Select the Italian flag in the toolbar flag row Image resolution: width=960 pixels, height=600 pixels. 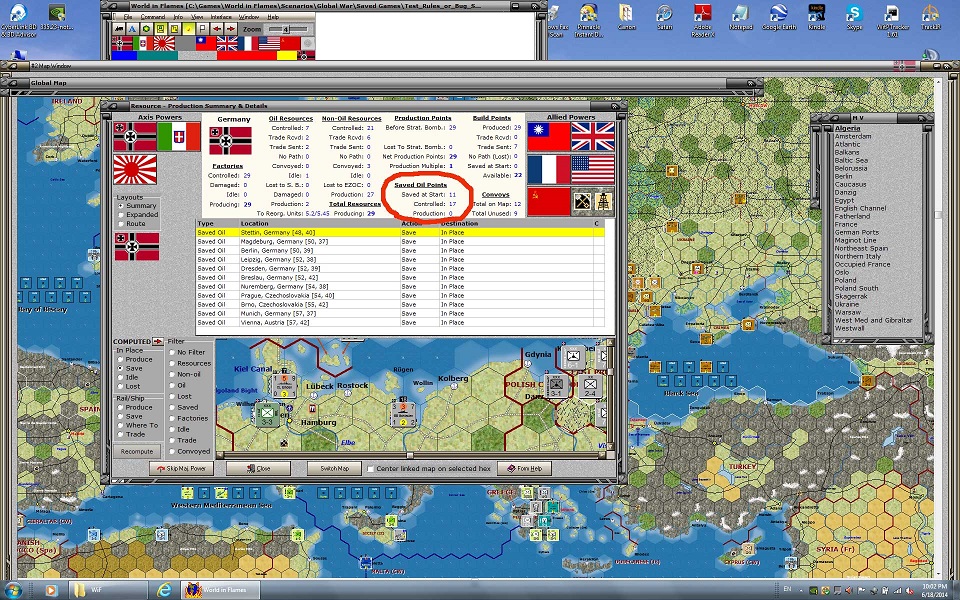tap(143, 43)
